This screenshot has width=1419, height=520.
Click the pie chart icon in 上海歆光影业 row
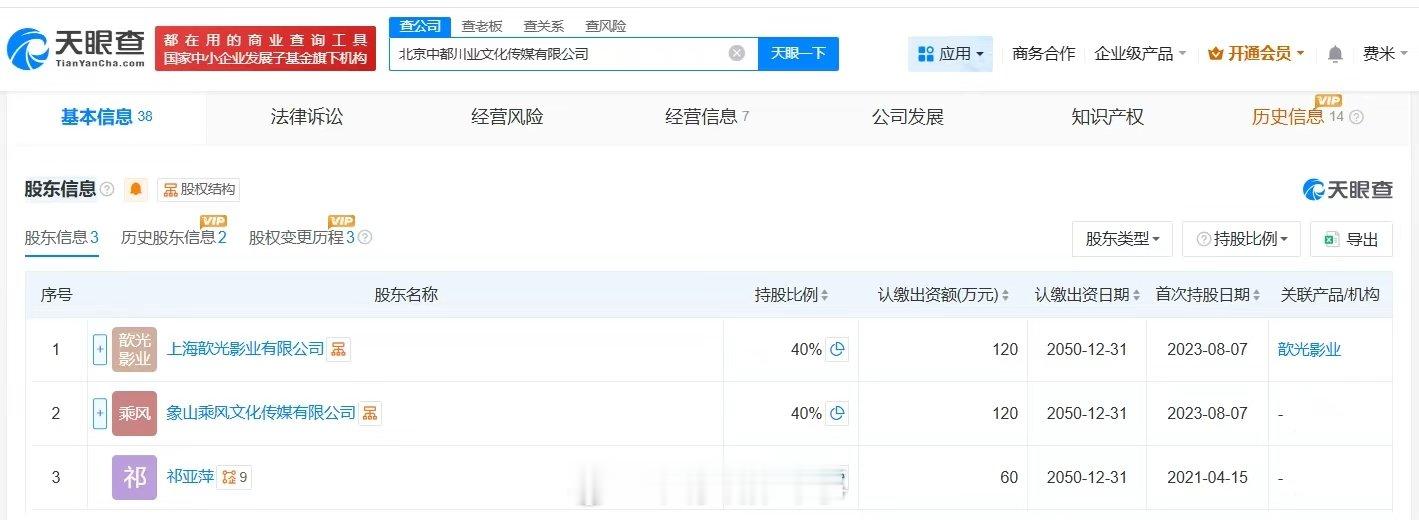click(838, 349)
